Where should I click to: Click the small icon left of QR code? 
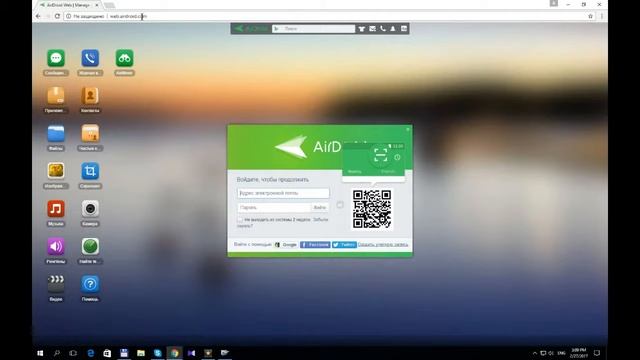[340, 205]
